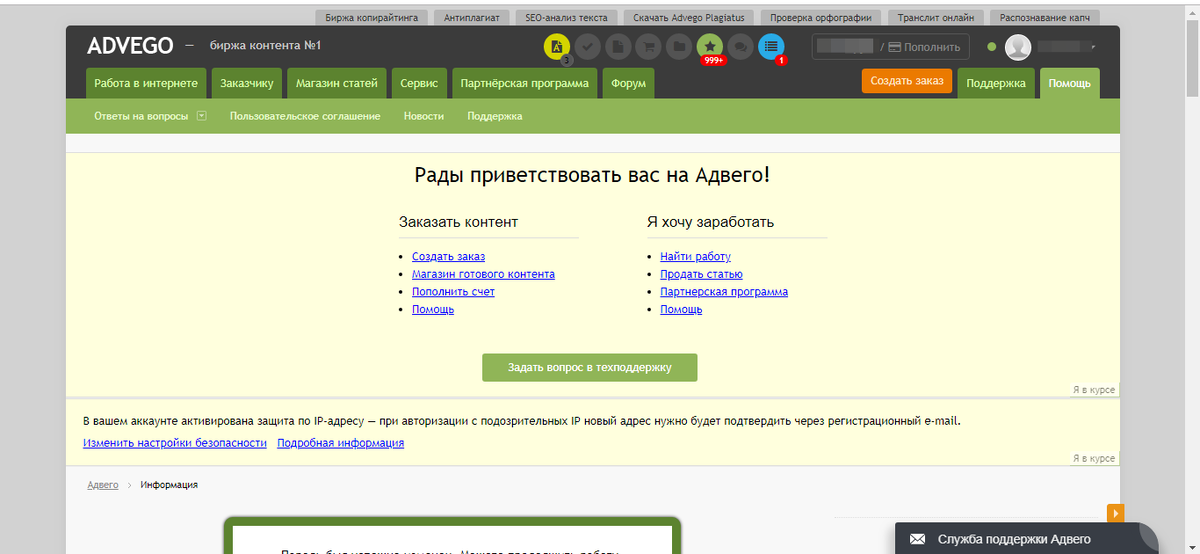1200x554 pixels.
Task: Click the Информация breadcrumb text
Action: (x=169, y=485)
